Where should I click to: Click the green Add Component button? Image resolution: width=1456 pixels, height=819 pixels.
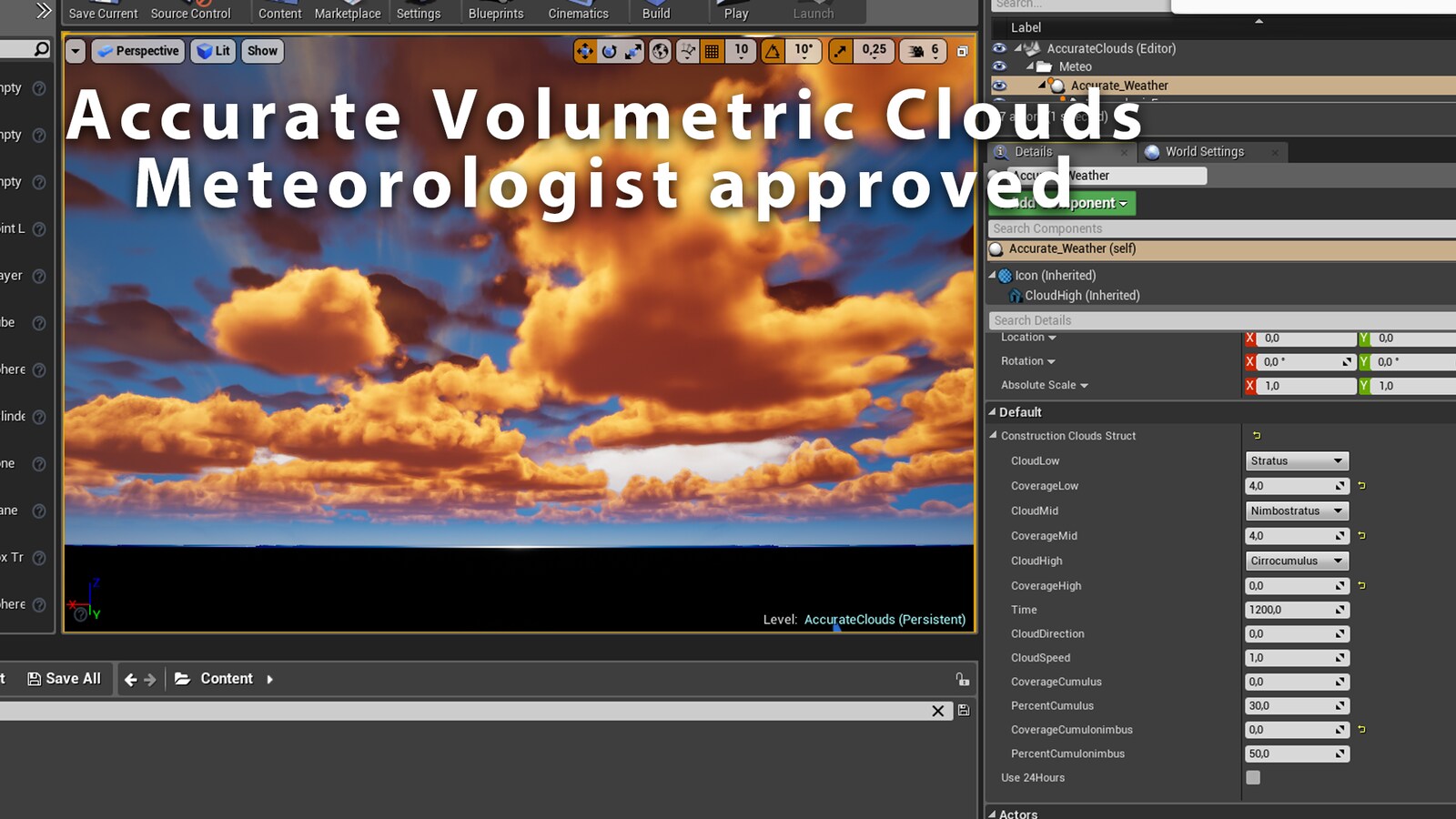[x=1060, y=203]
